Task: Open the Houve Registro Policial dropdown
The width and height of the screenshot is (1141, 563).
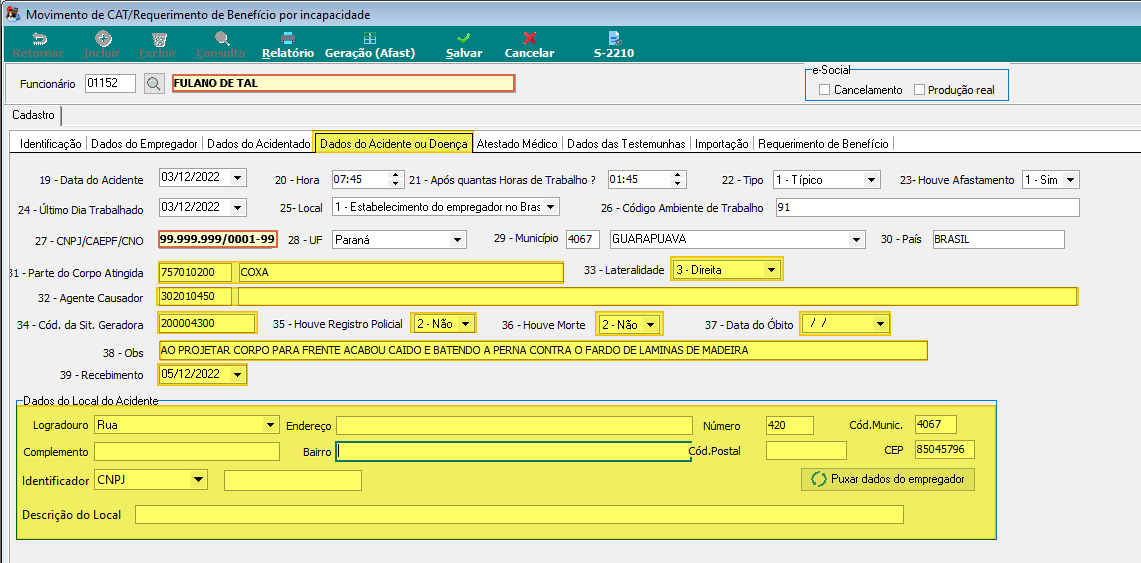Action: 466,324
